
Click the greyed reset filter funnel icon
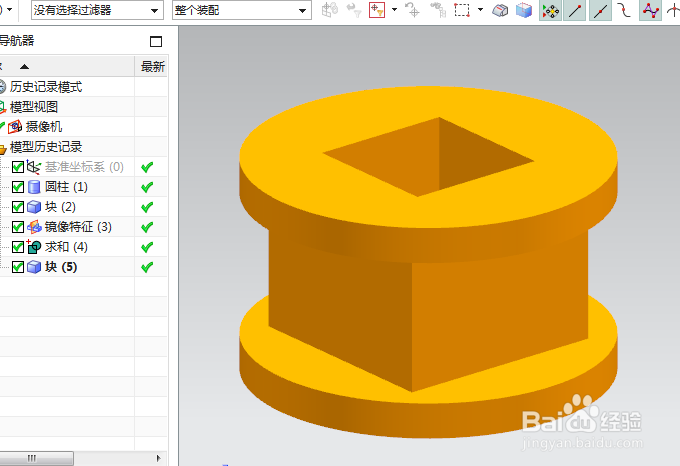coord(354,10)
